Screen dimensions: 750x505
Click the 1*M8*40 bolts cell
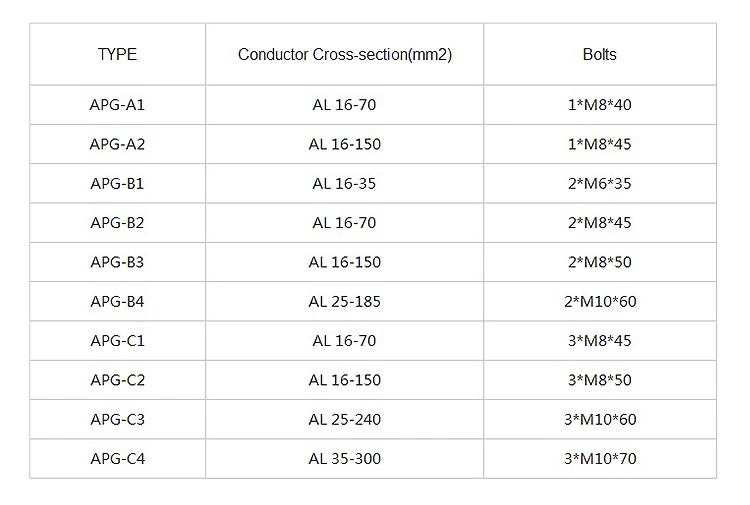[600, 104]
